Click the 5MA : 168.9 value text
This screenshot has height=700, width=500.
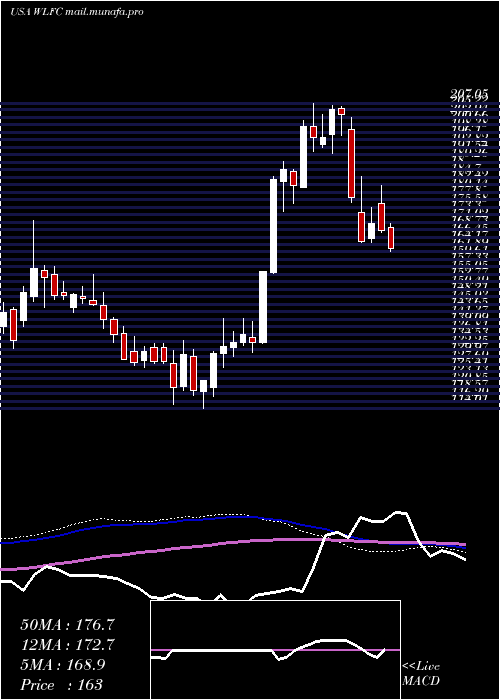[63, 665]
